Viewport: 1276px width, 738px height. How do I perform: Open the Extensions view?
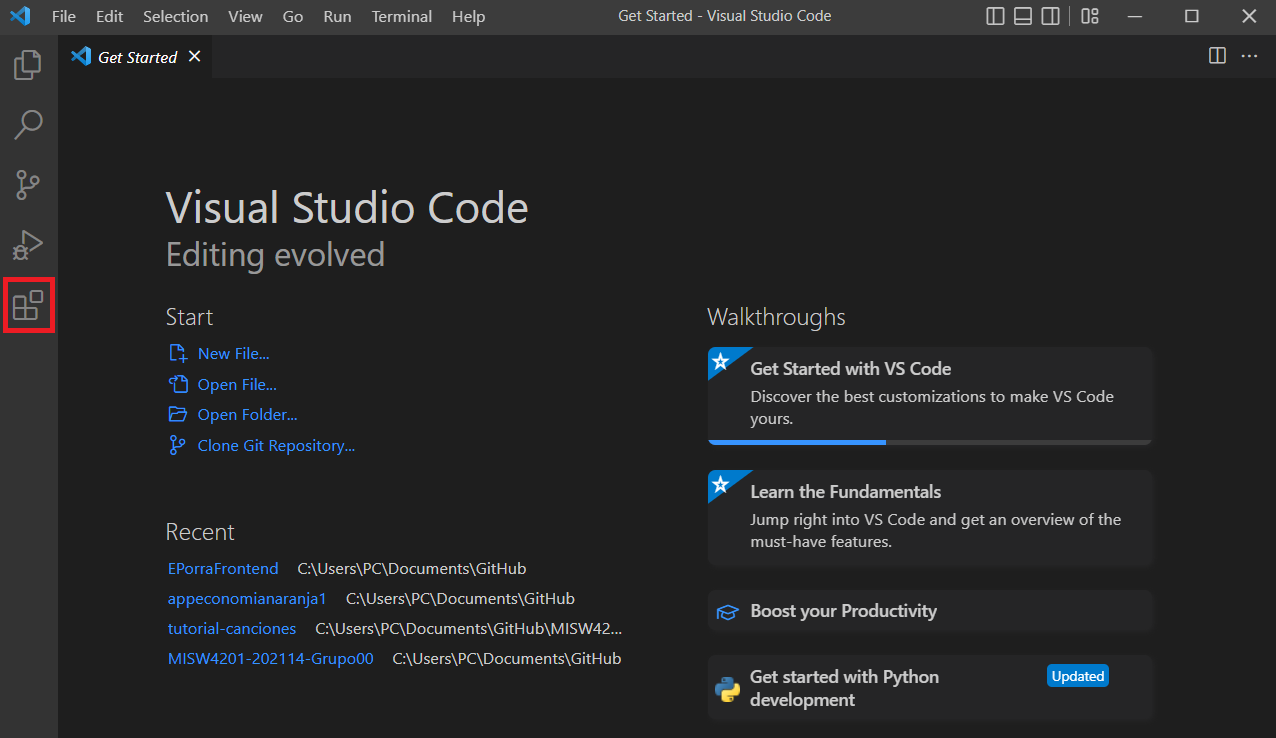pyautogui.click(x=28, y=305)
